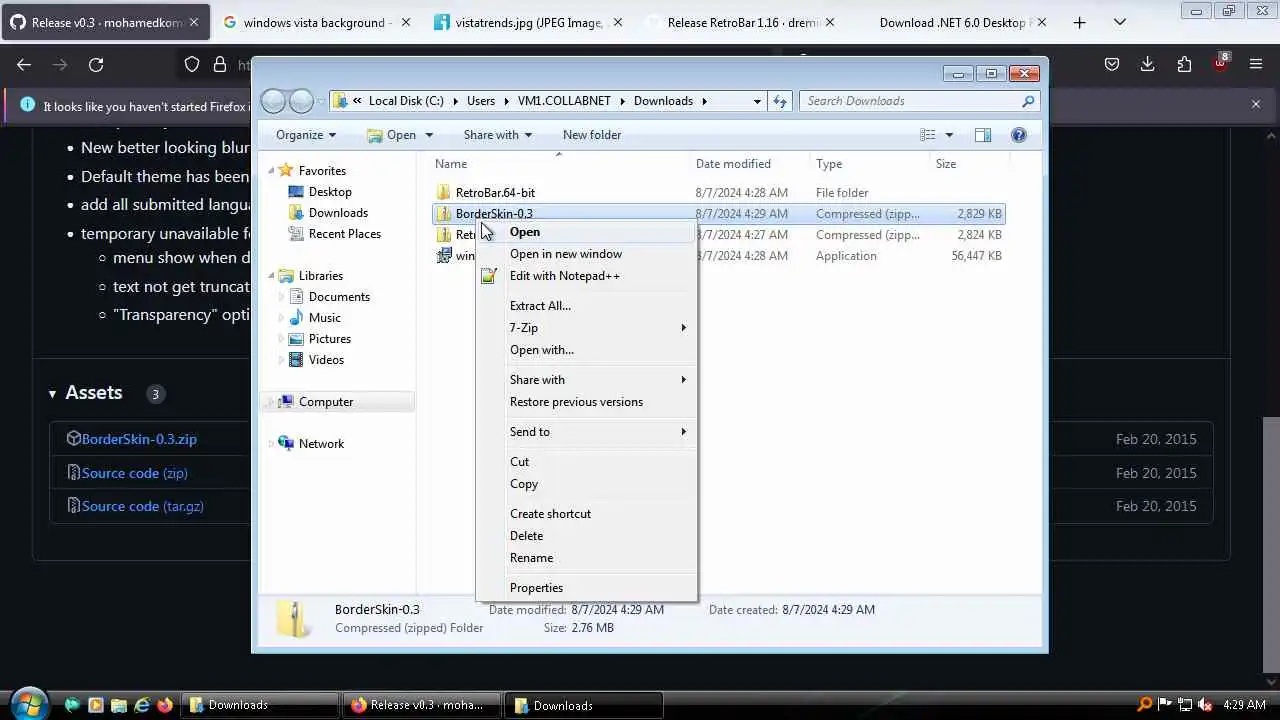Click the Refresh button beside the address bar

pos(780,101)
